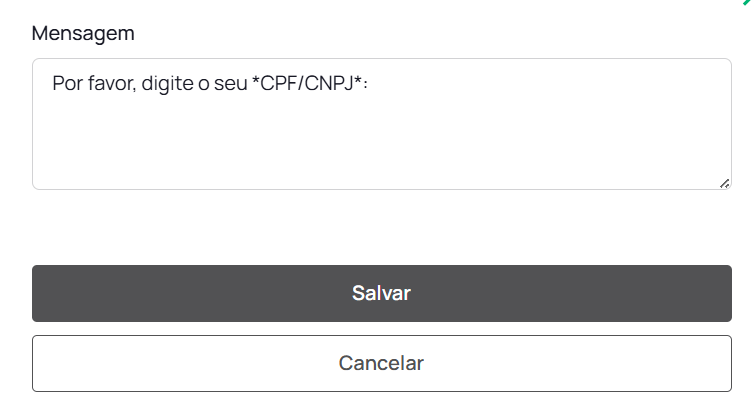The image size is (752, 408).
Task: Place cursor before "Por" at text start
Action: [x=53, y=83]
